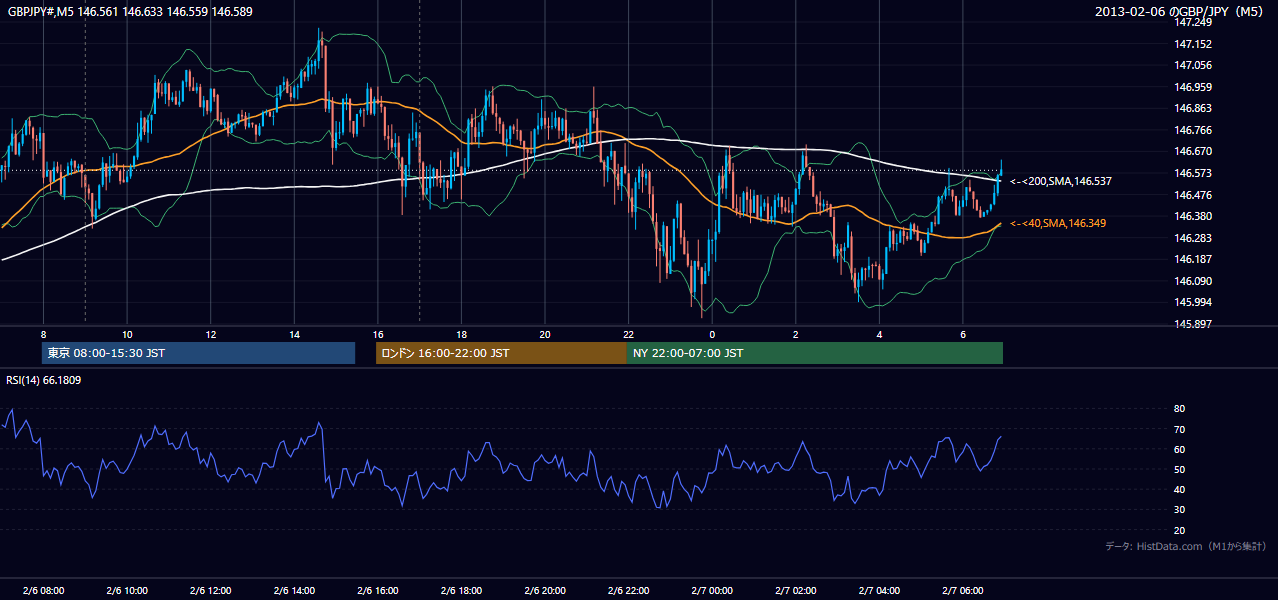The image size is (1278, 600).
Task: Click the RSI 50 level label
Action: 1179,469
